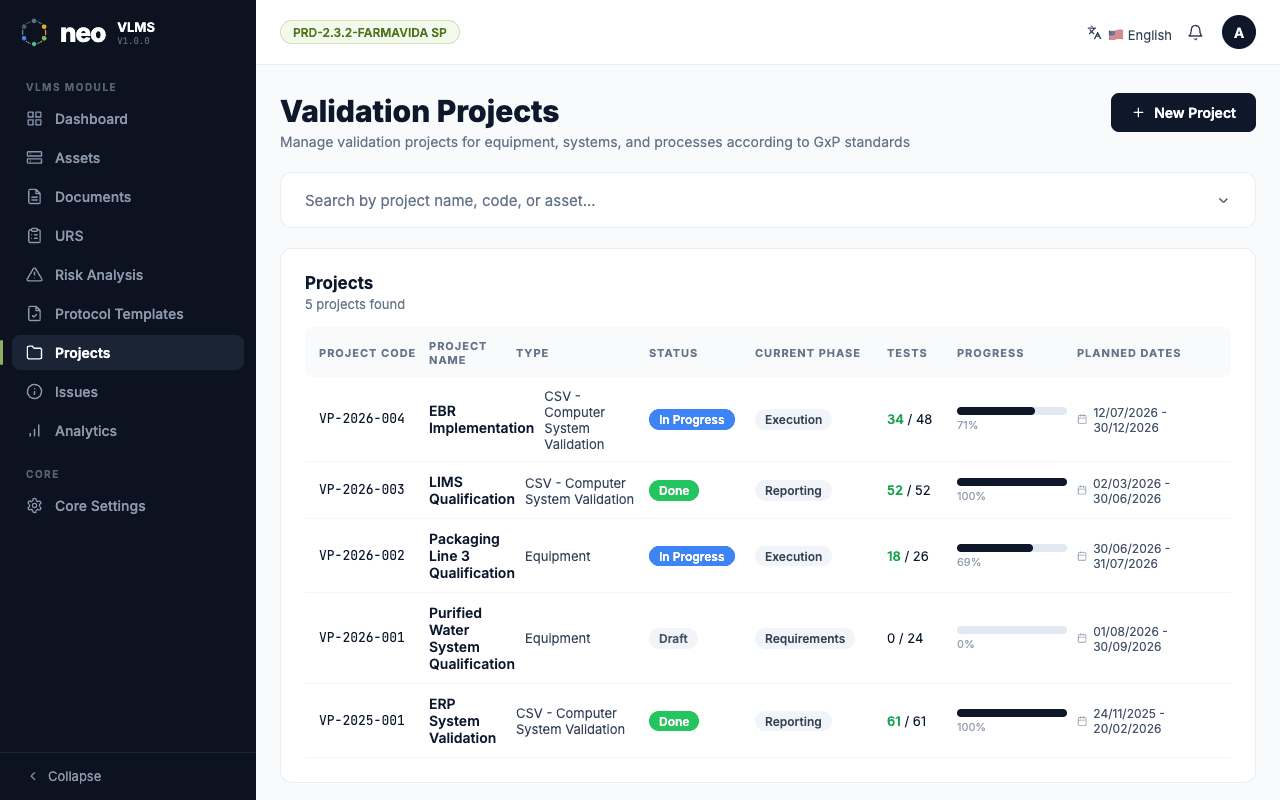Open Dashboard from the sidebar
This screenshot has height=800, width=1280.
click(128, 119)
